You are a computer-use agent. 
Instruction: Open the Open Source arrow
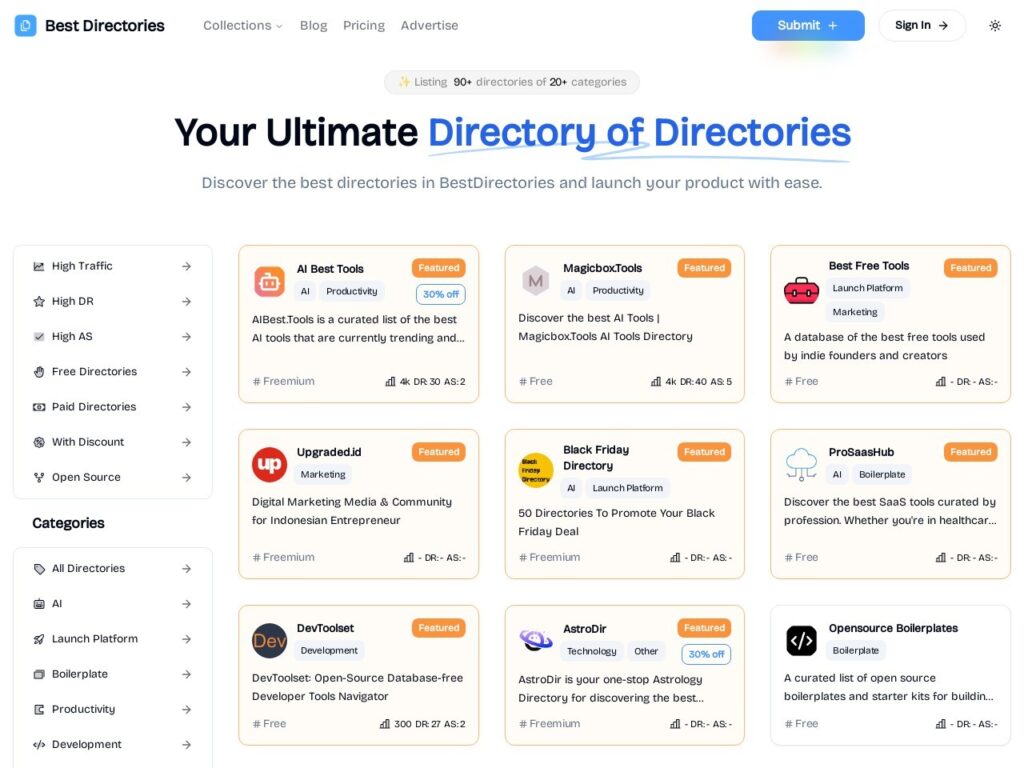tap(187, 478)
